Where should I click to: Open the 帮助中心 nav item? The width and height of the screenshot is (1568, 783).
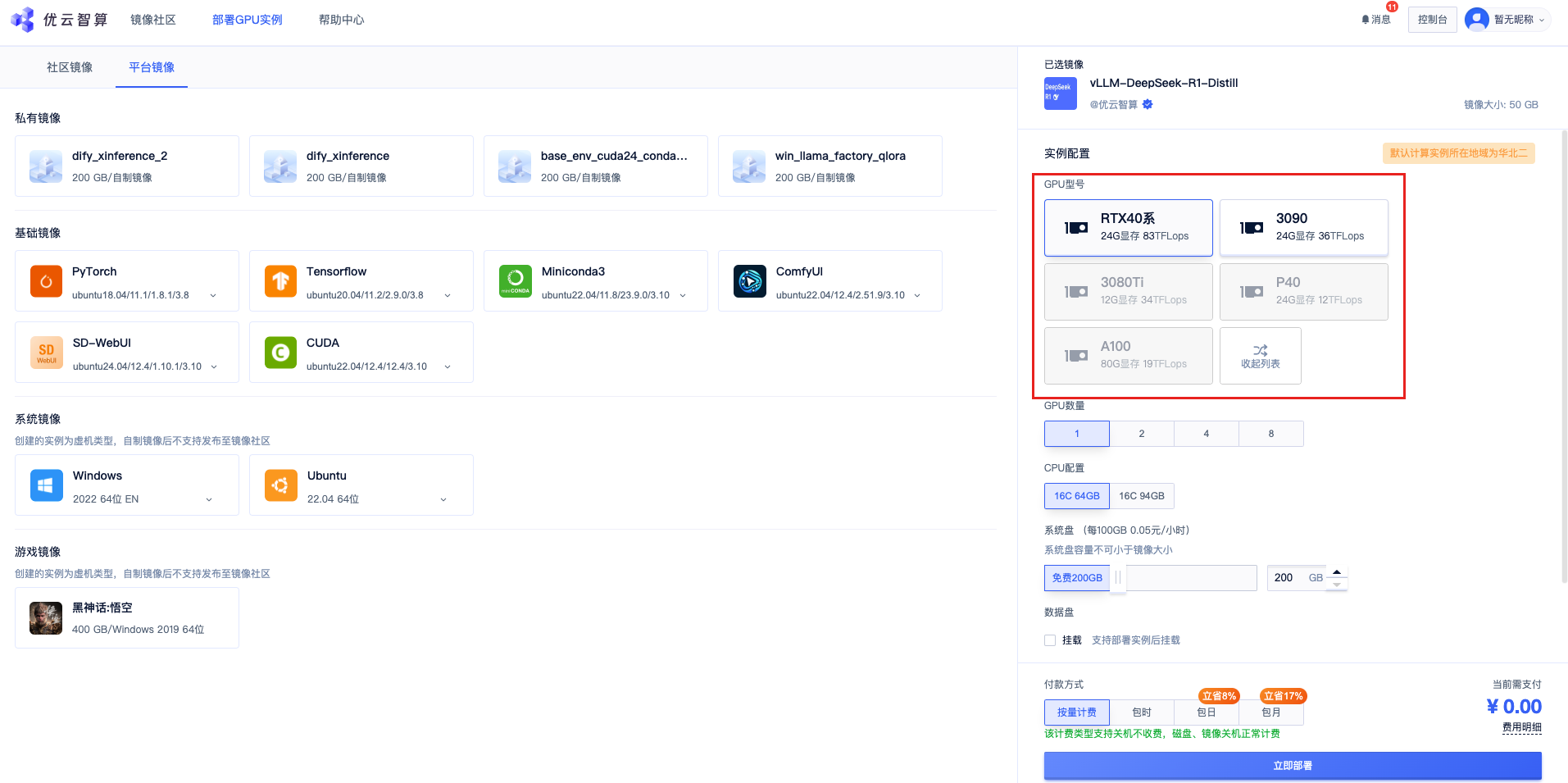[x=342, y=20]
